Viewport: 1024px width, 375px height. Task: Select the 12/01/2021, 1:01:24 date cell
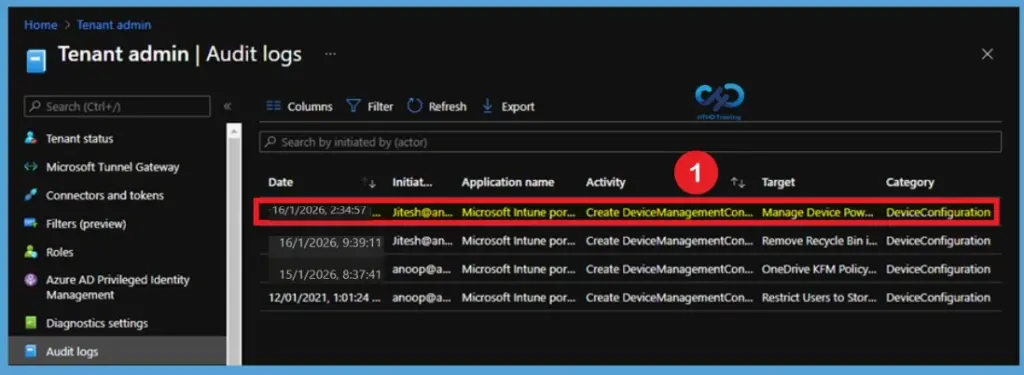325,298
